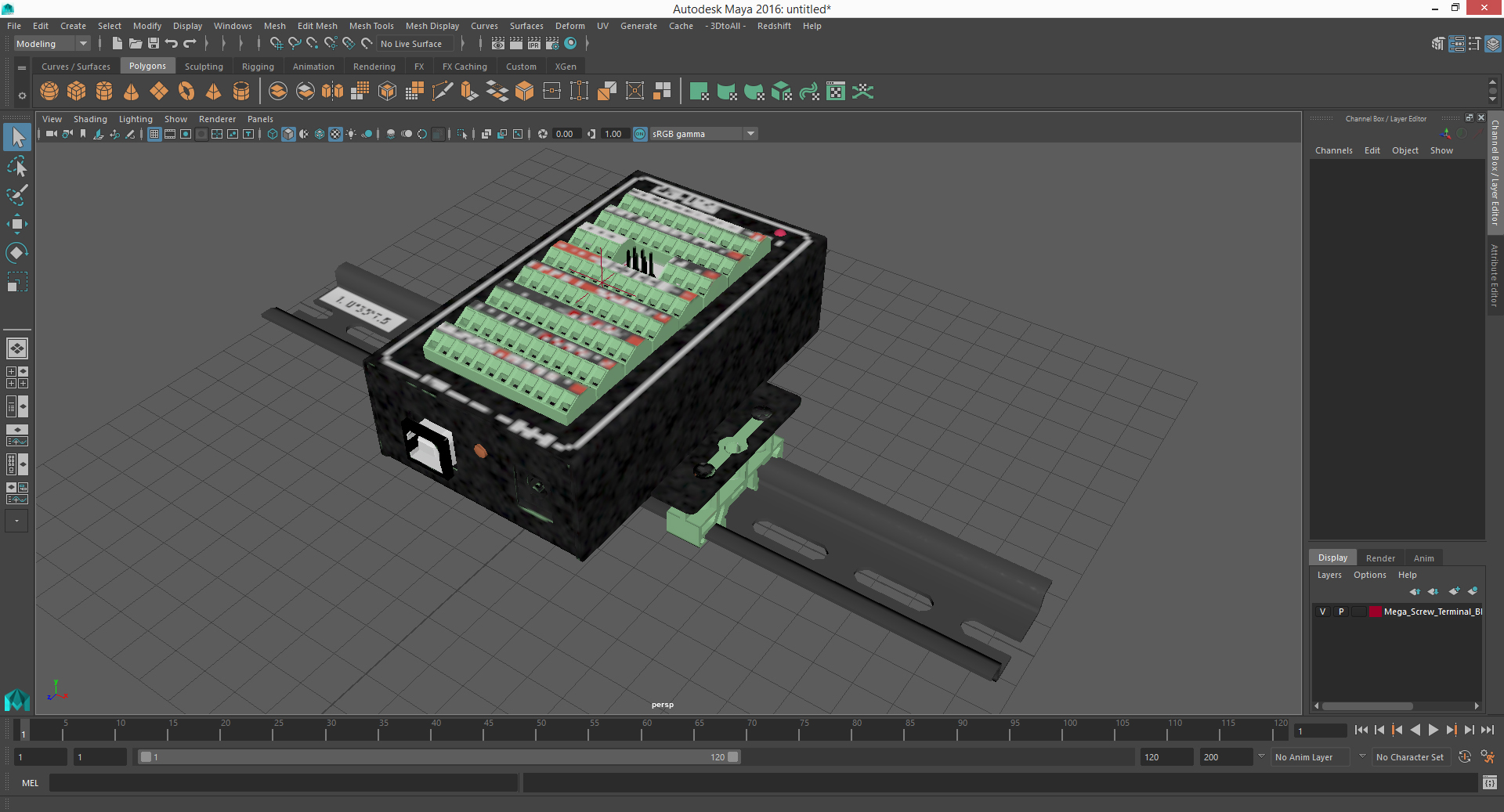This screenshot has width=1504, height=812.
Task: Open the Modeling menu set dropdown
Action: 52,44
